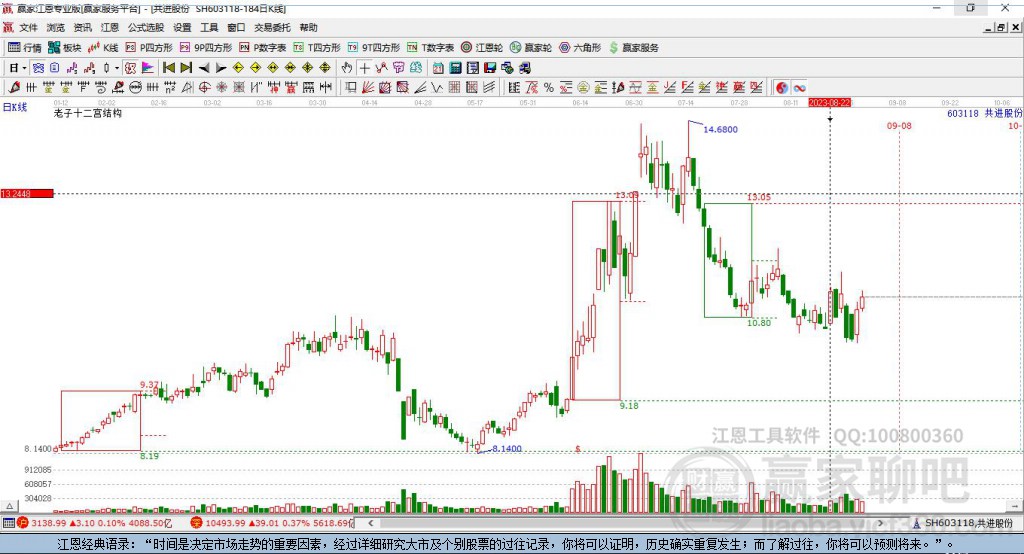Open the calculator tool icon
1024x554 pixels.
pyautogui.click(x=456, y=68)
